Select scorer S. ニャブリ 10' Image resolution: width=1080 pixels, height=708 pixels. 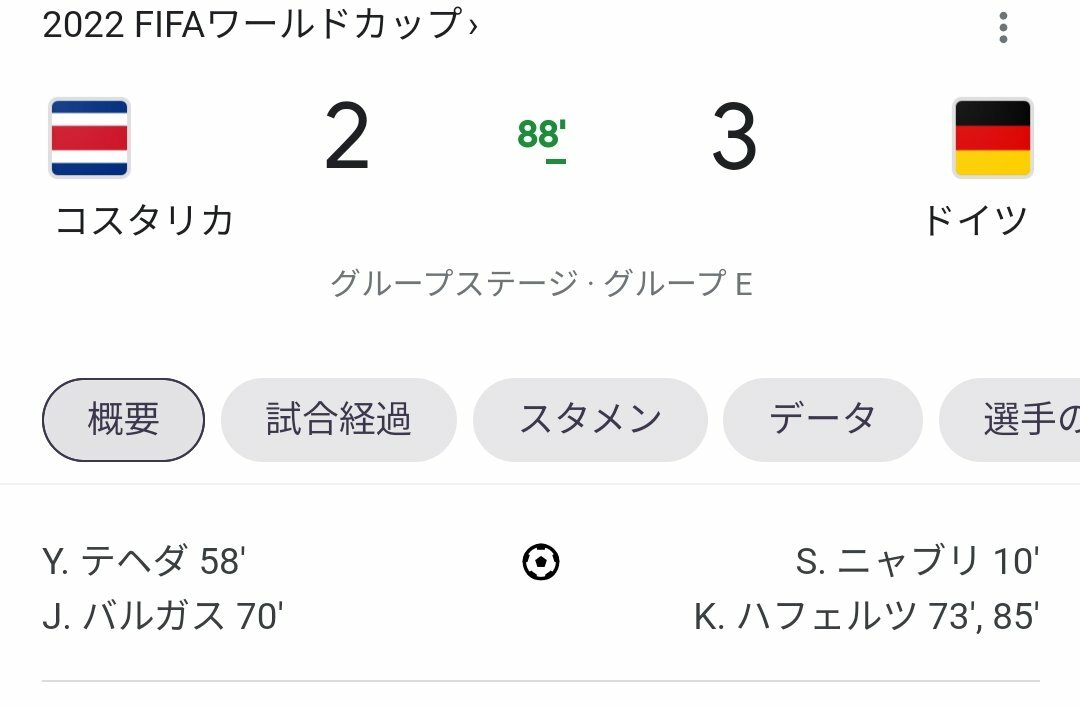[917, 562]
